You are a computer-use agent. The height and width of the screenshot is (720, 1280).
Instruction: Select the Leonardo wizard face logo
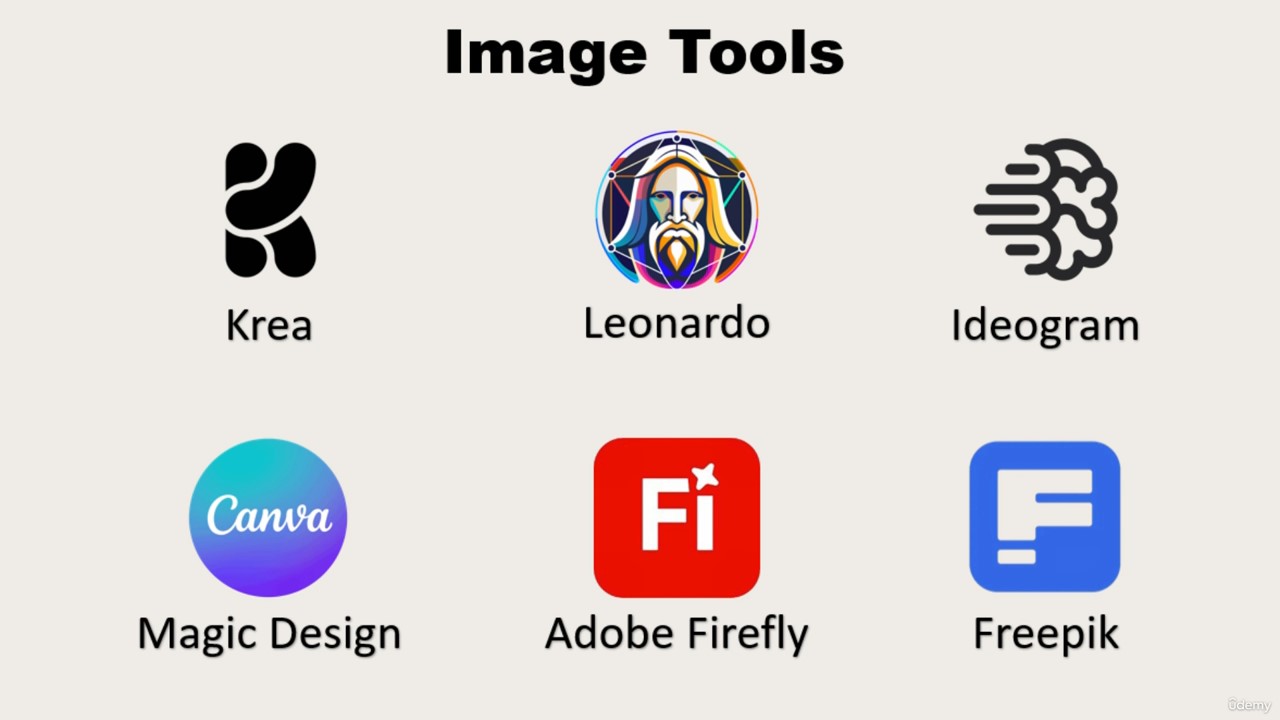pyautogui.click(x=677, y=209)
